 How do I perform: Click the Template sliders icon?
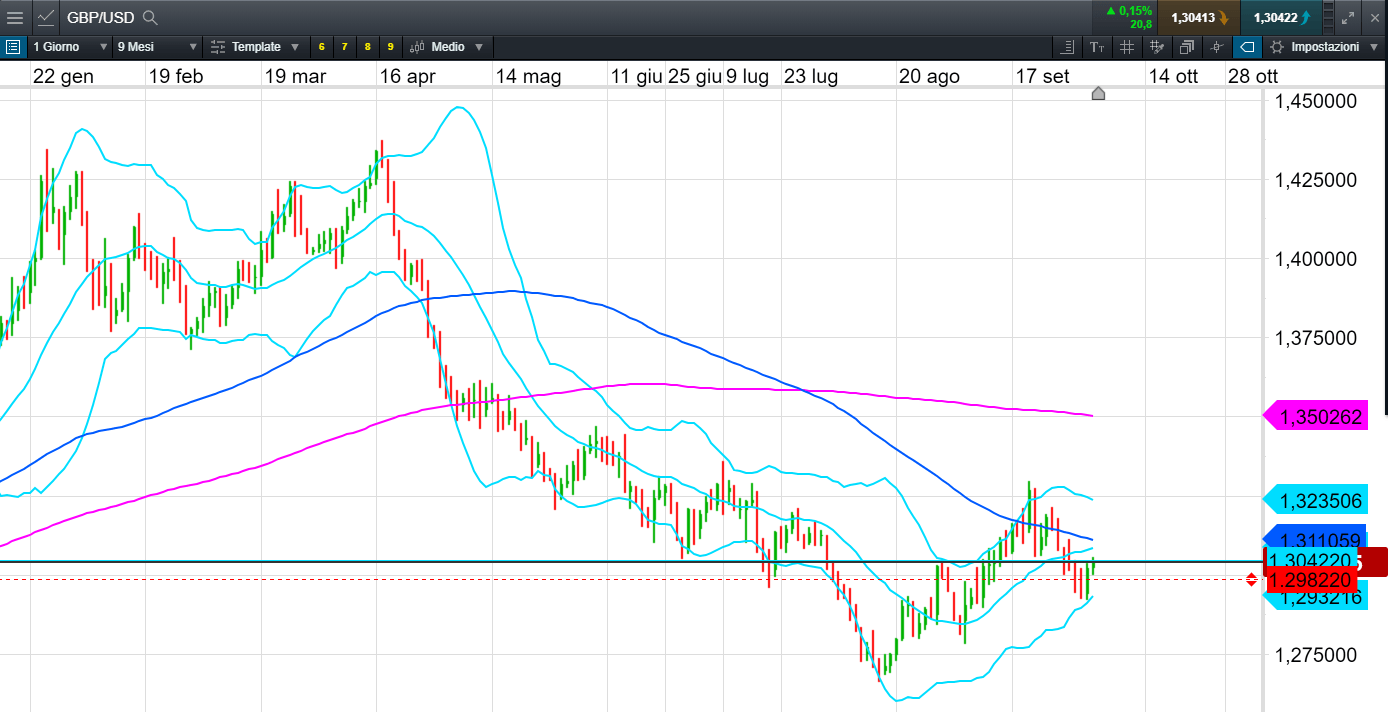(217, 47)
